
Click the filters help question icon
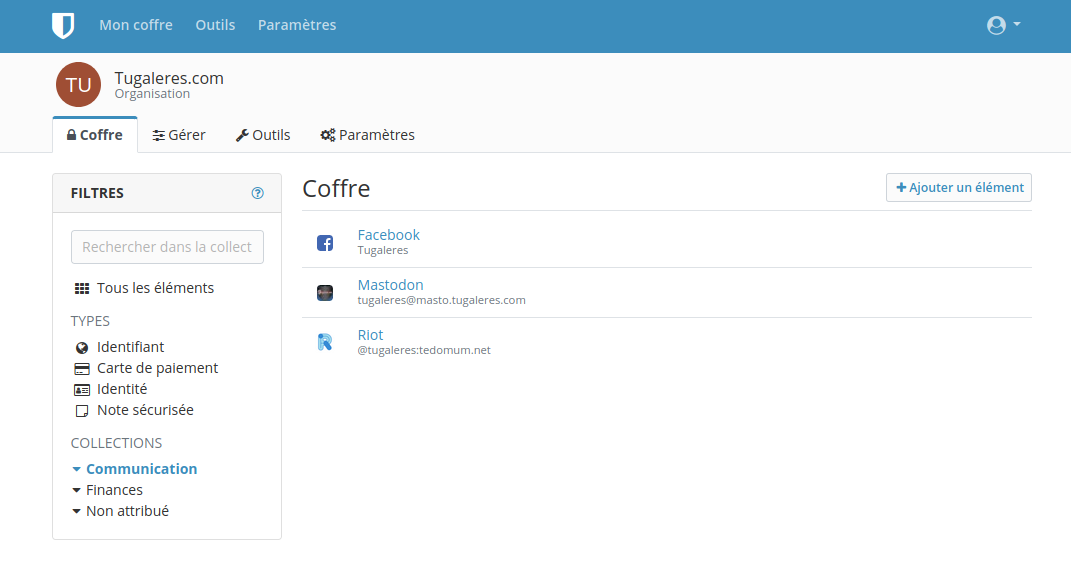click(x=257, y=193)
